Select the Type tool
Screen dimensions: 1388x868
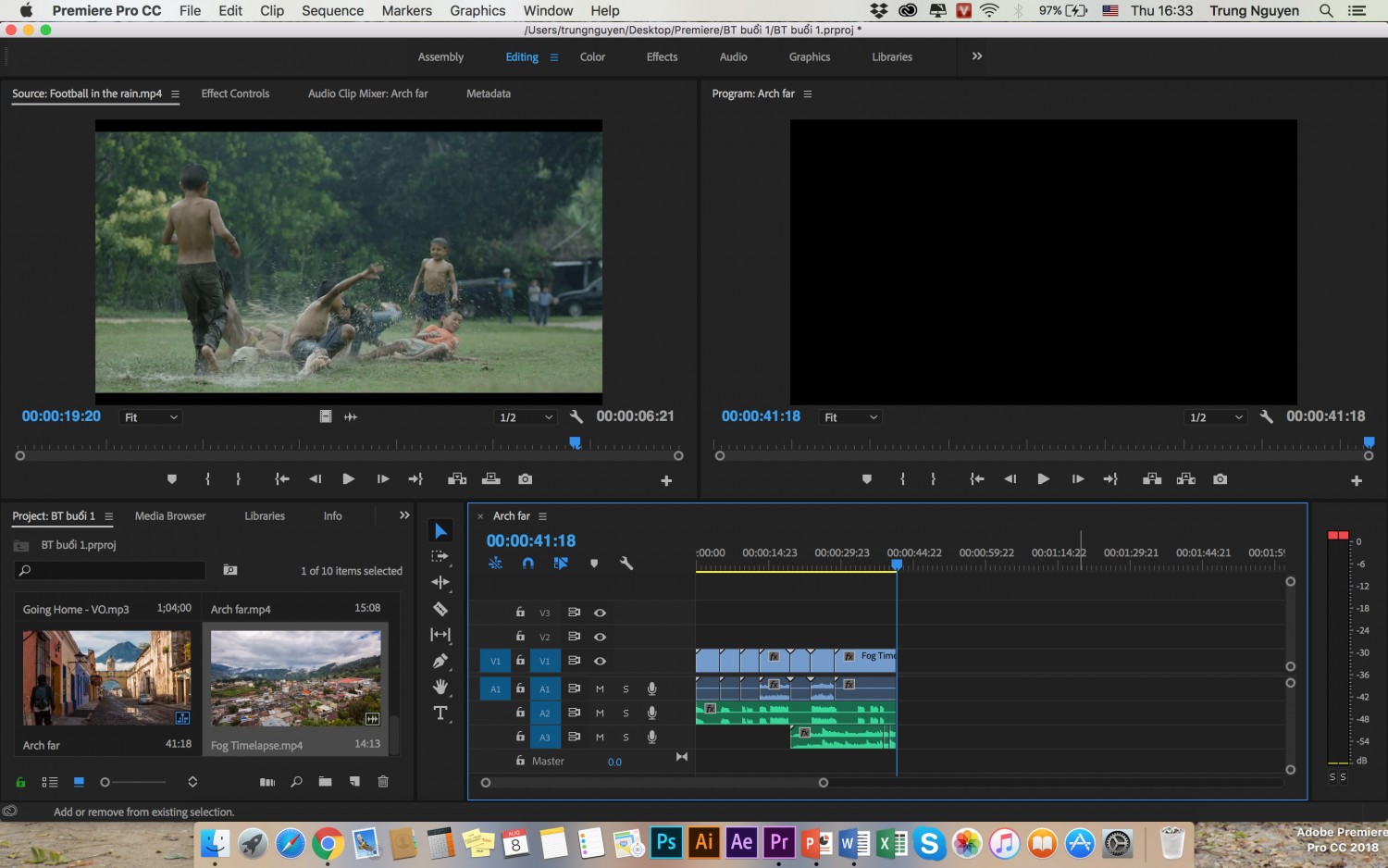(x=440, y=713)
